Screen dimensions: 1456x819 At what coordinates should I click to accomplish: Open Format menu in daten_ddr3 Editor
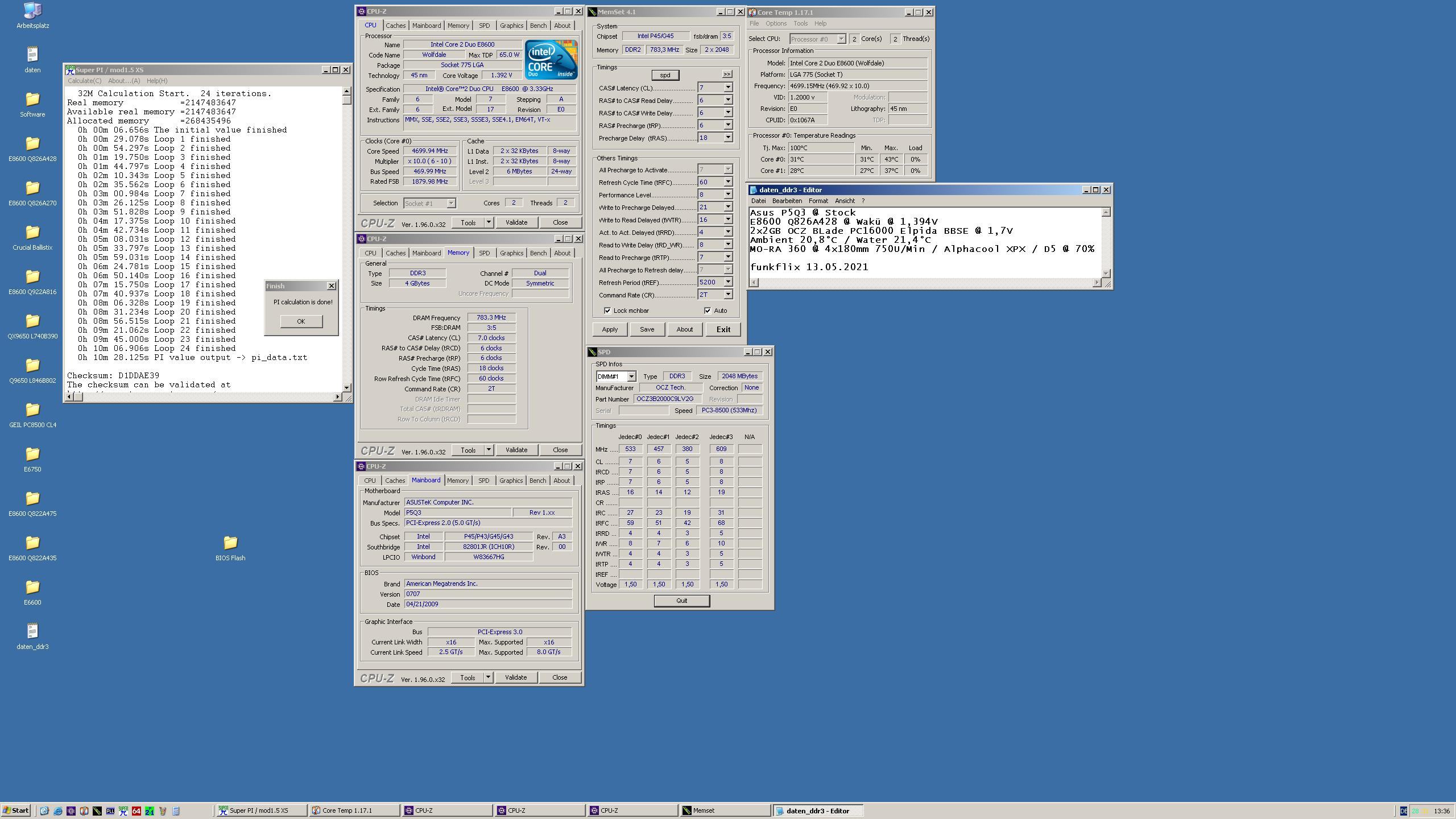818,201
